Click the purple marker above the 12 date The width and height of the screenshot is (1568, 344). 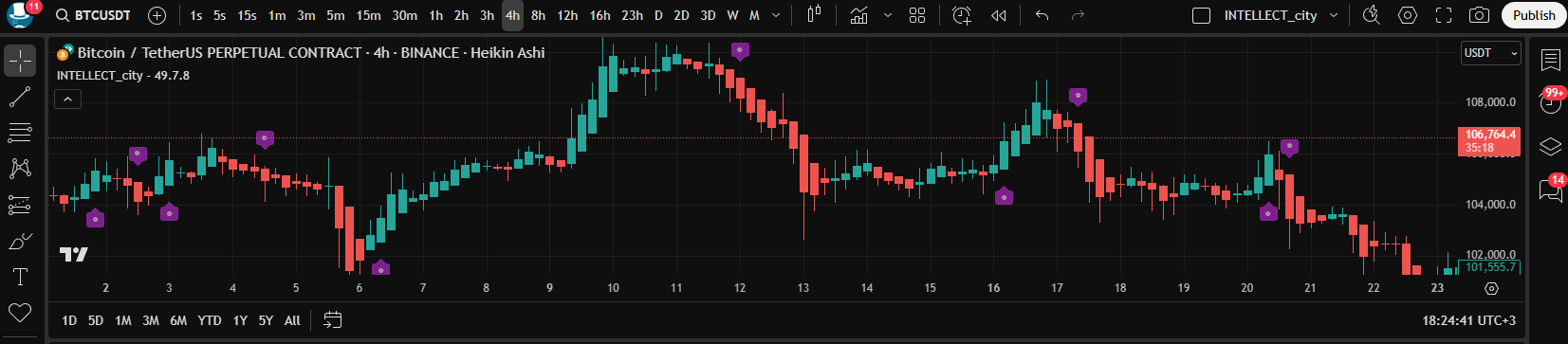pyautogui.click(x=740, y=51)
